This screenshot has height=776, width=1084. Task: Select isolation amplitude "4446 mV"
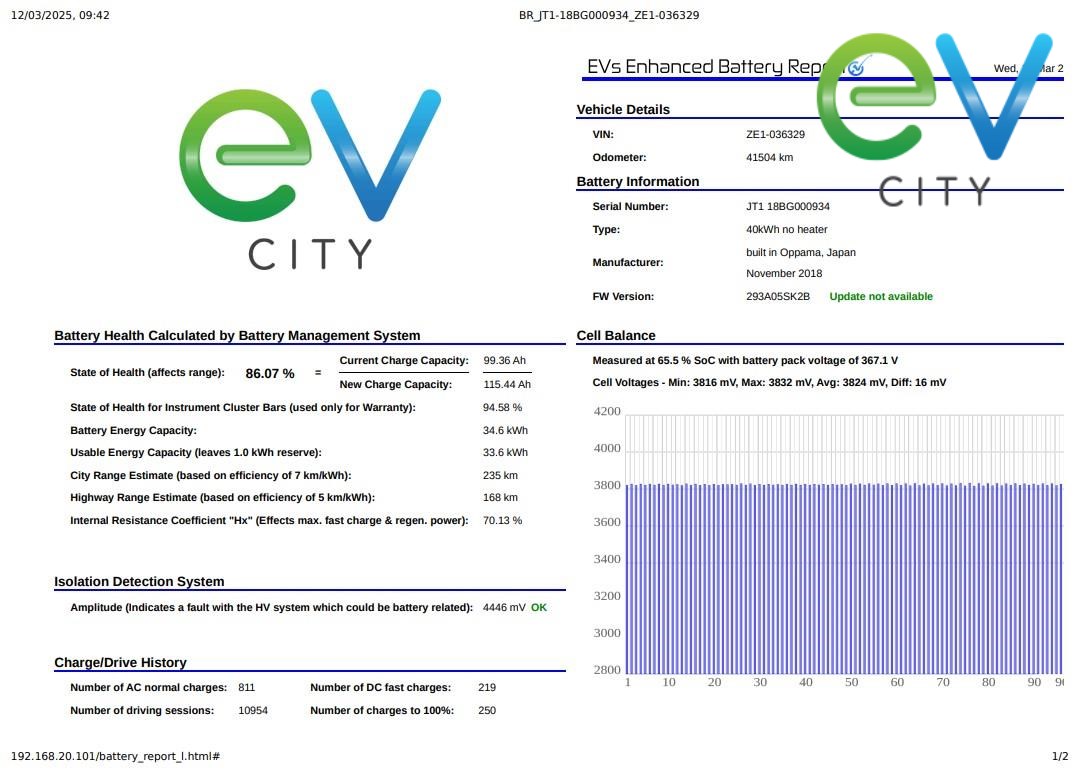(504, 607)
